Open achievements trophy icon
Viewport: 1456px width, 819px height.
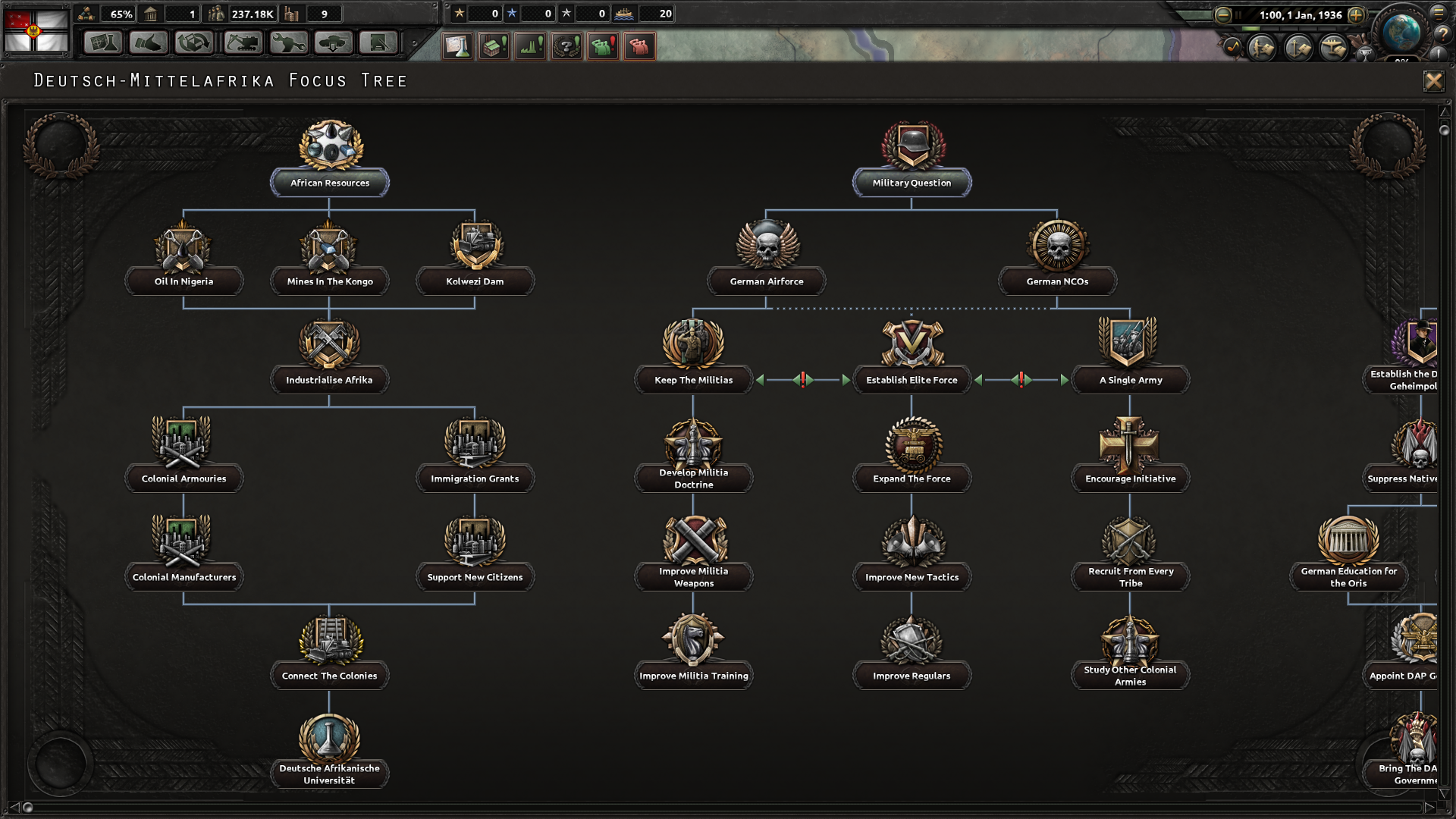(1365, 53)
